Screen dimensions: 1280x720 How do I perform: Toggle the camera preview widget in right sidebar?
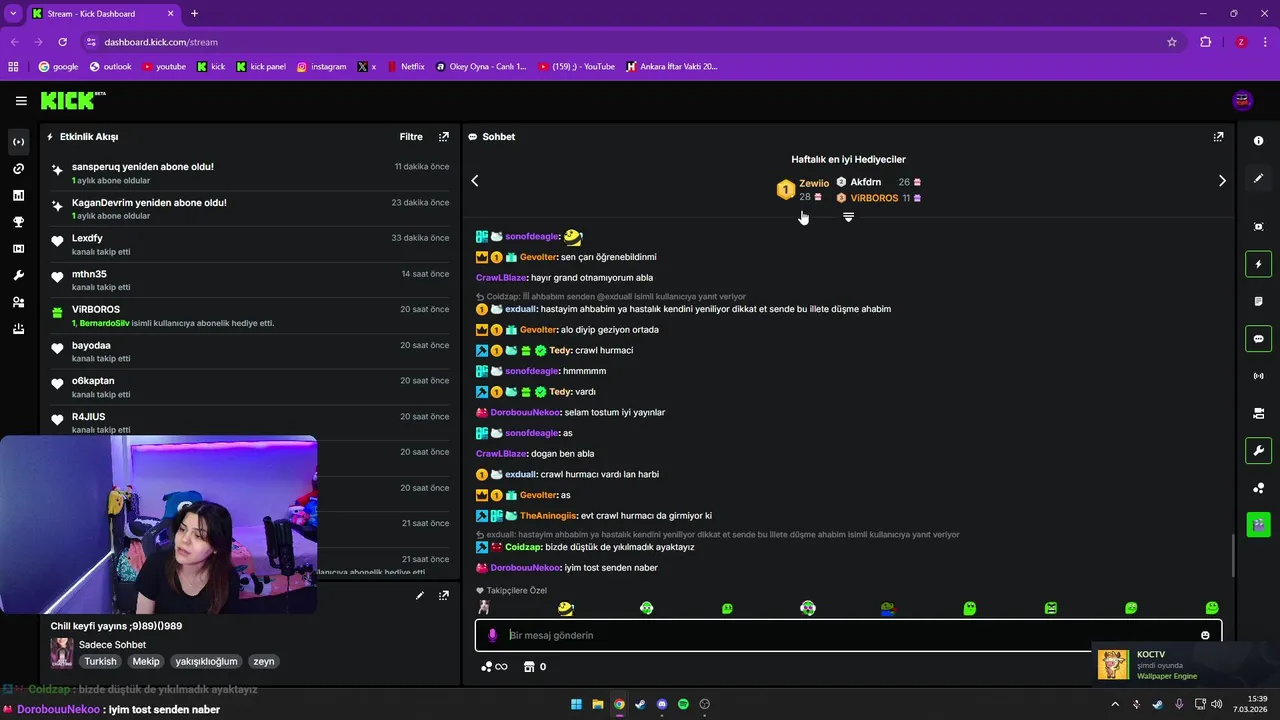tap(1259, 413)
